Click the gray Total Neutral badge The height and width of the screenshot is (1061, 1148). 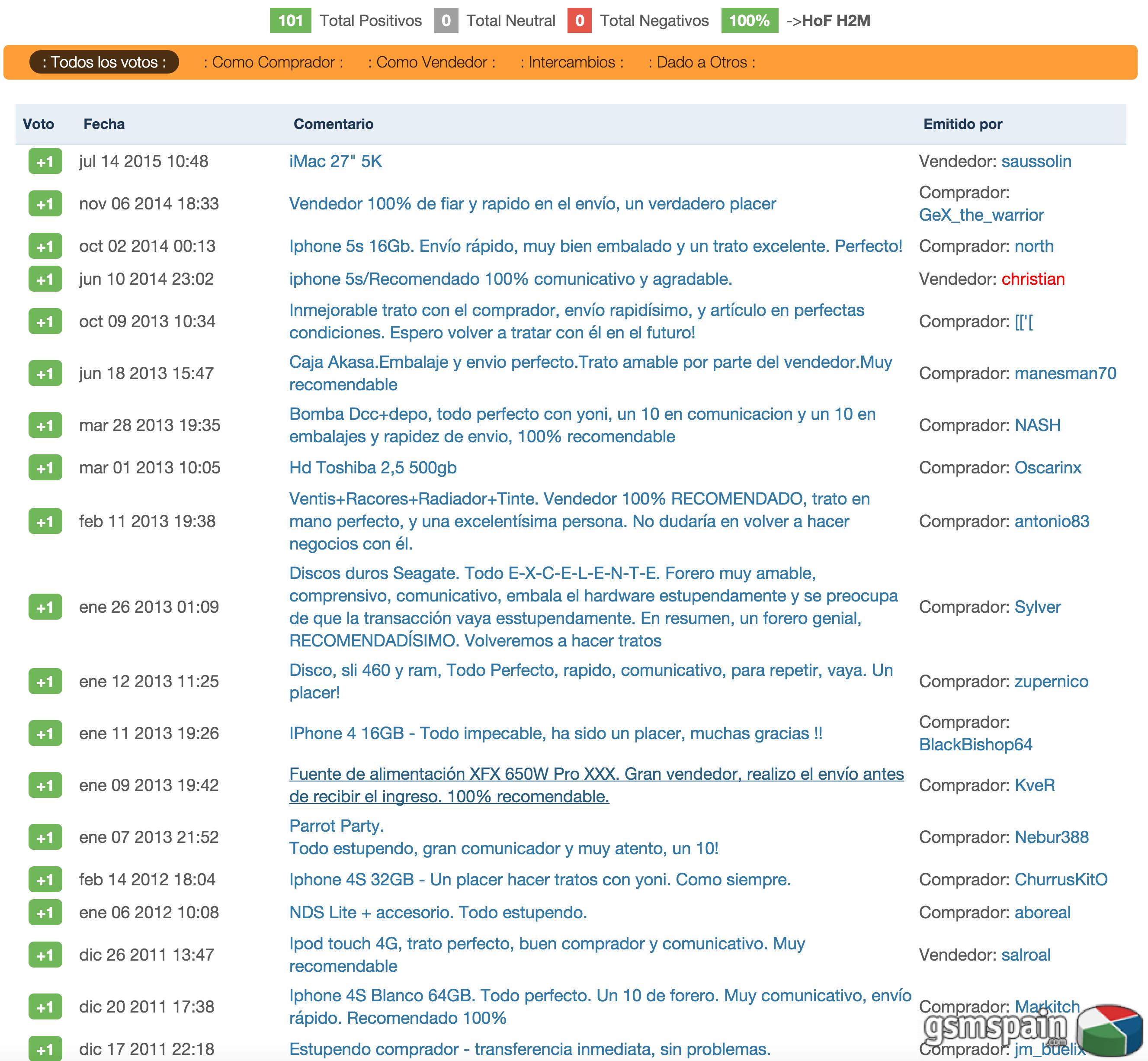pos(446,21)
